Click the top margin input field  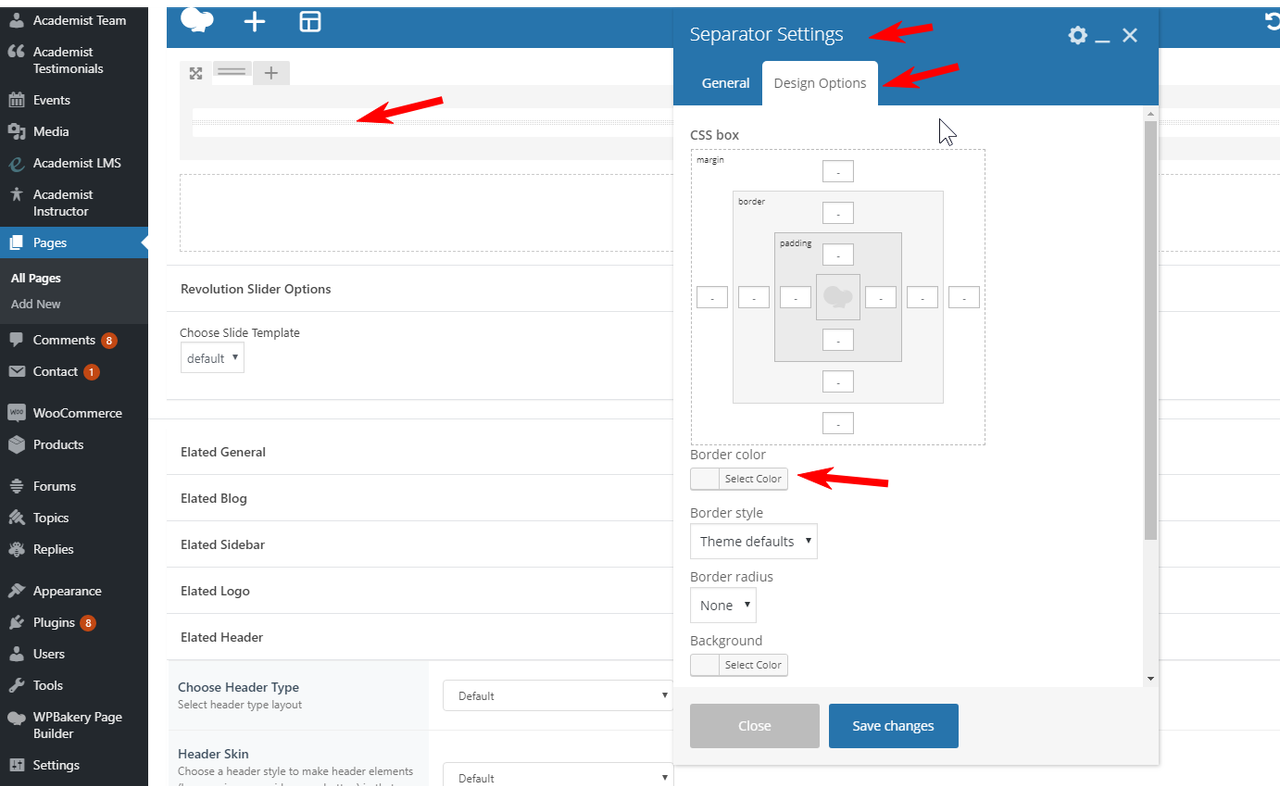tap(838, 171)
